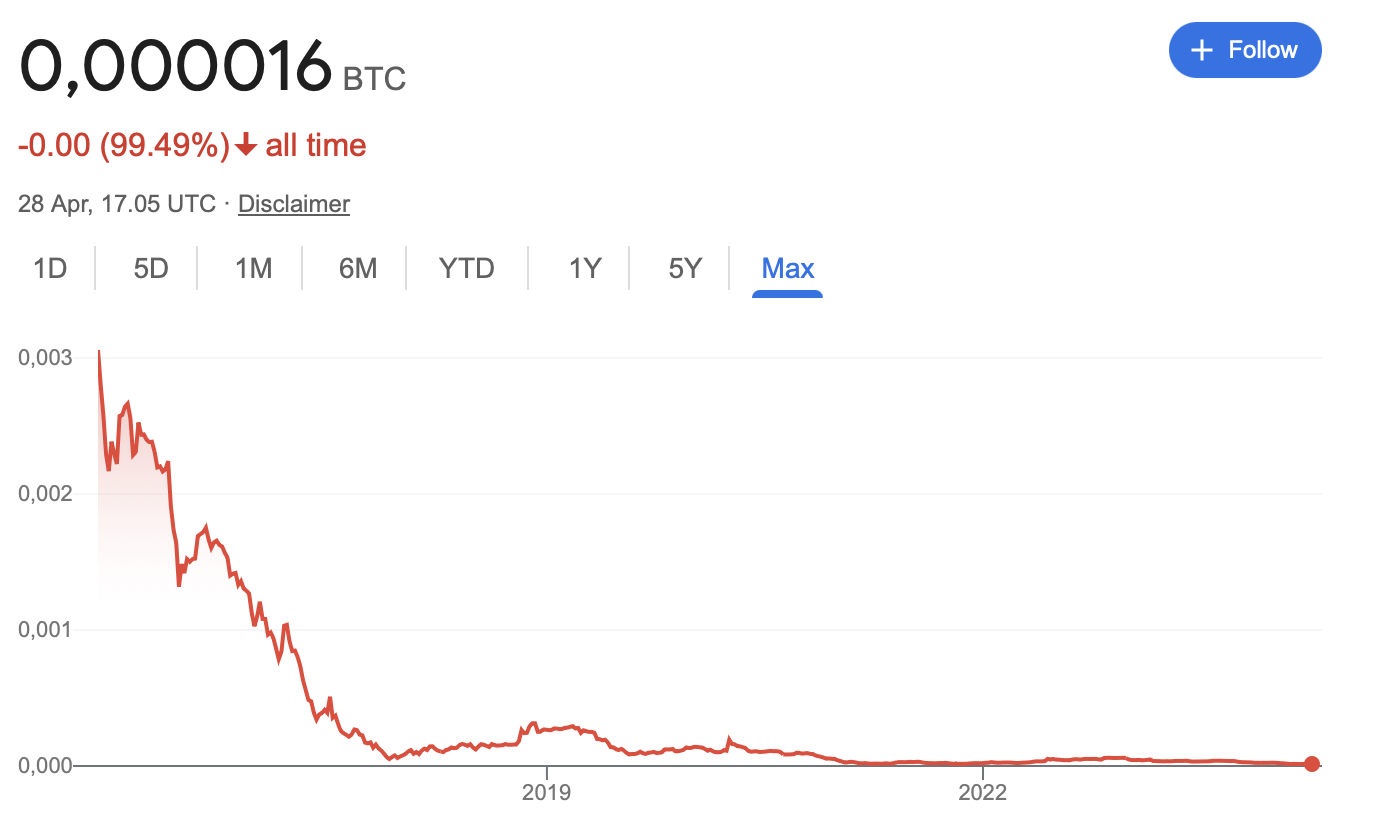The width and height of the screenshot is (1384, 818).
Task: Switch to the 1Y chart
Action: pyautogui.click(x=584, y=268)
